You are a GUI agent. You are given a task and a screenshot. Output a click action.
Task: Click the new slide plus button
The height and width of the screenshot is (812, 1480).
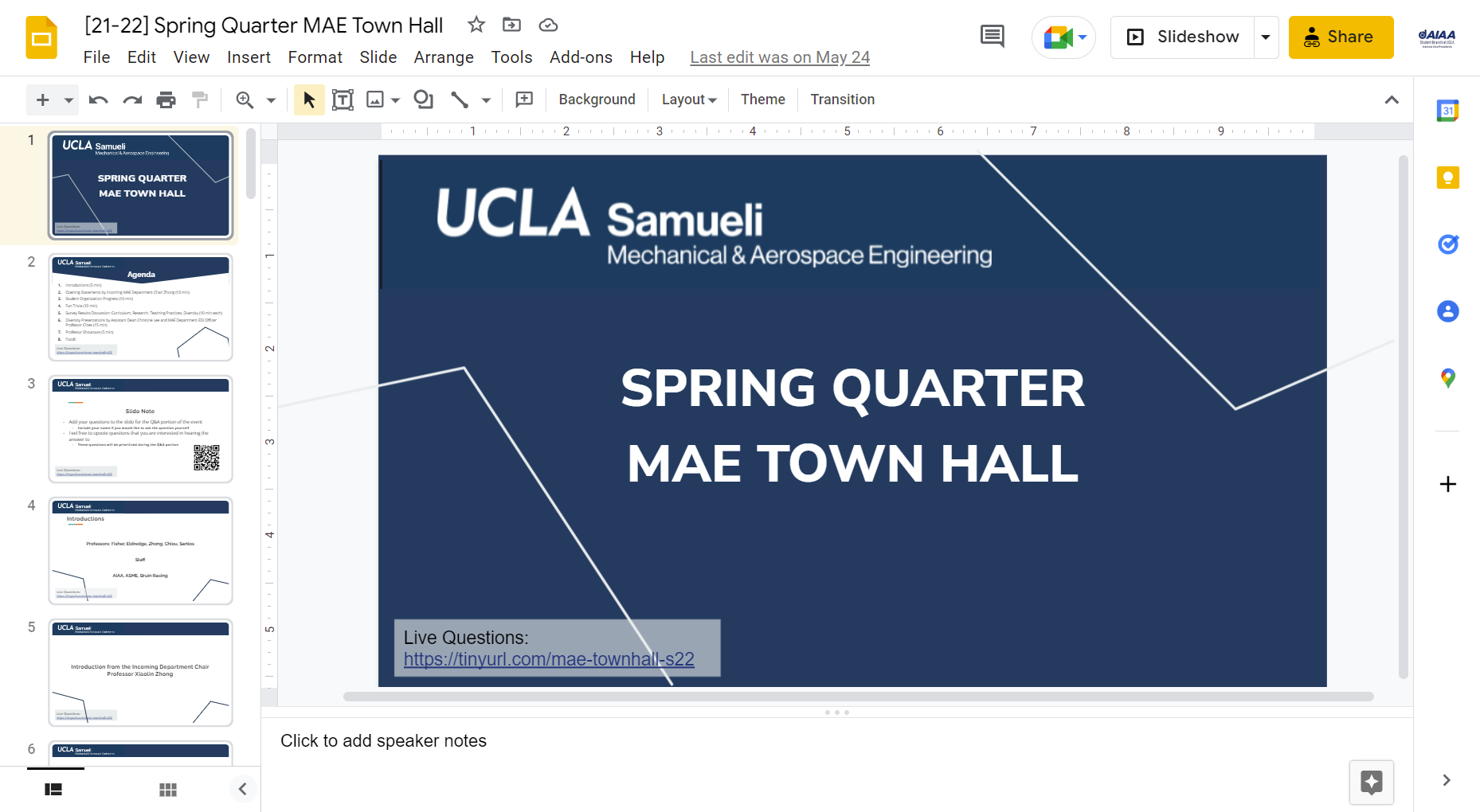(x=43, y=100)
